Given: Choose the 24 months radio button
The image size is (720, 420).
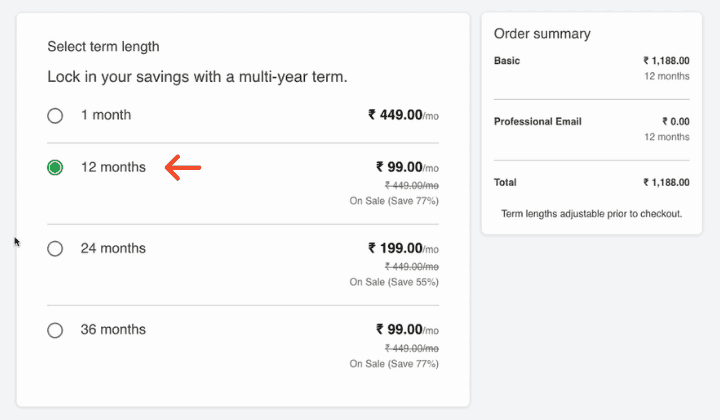Looking at the screenshot, I should click(x=55, y=249).
